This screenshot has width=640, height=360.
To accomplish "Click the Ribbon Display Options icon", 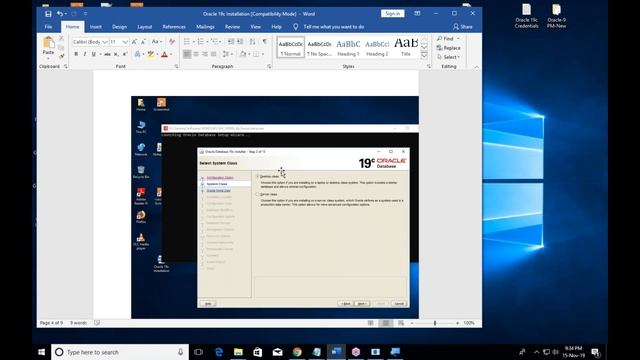I will [x=417, y=14].
